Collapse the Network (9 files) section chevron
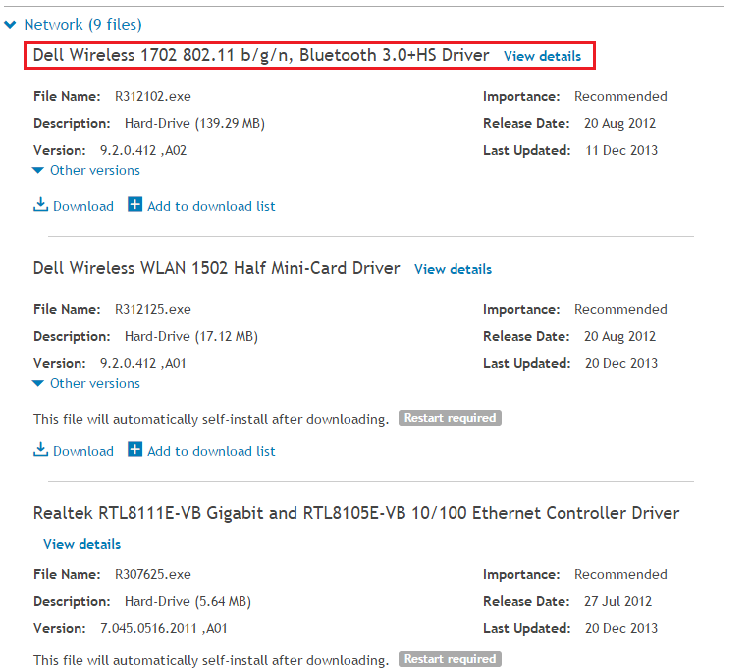The width and height of the screenshot is (751, 672). point(10,24)
